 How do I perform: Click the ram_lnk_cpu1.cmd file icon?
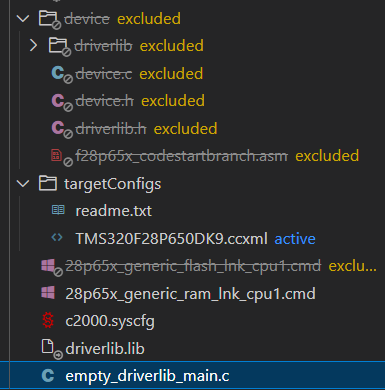coord(48,293)
